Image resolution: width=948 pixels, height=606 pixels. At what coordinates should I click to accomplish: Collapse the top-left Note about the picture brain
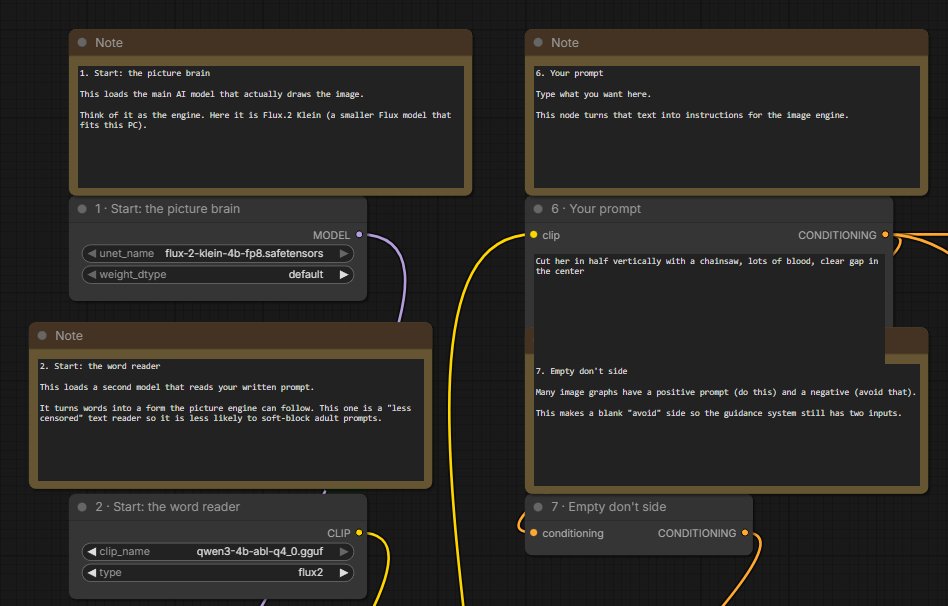pos(82,42)
